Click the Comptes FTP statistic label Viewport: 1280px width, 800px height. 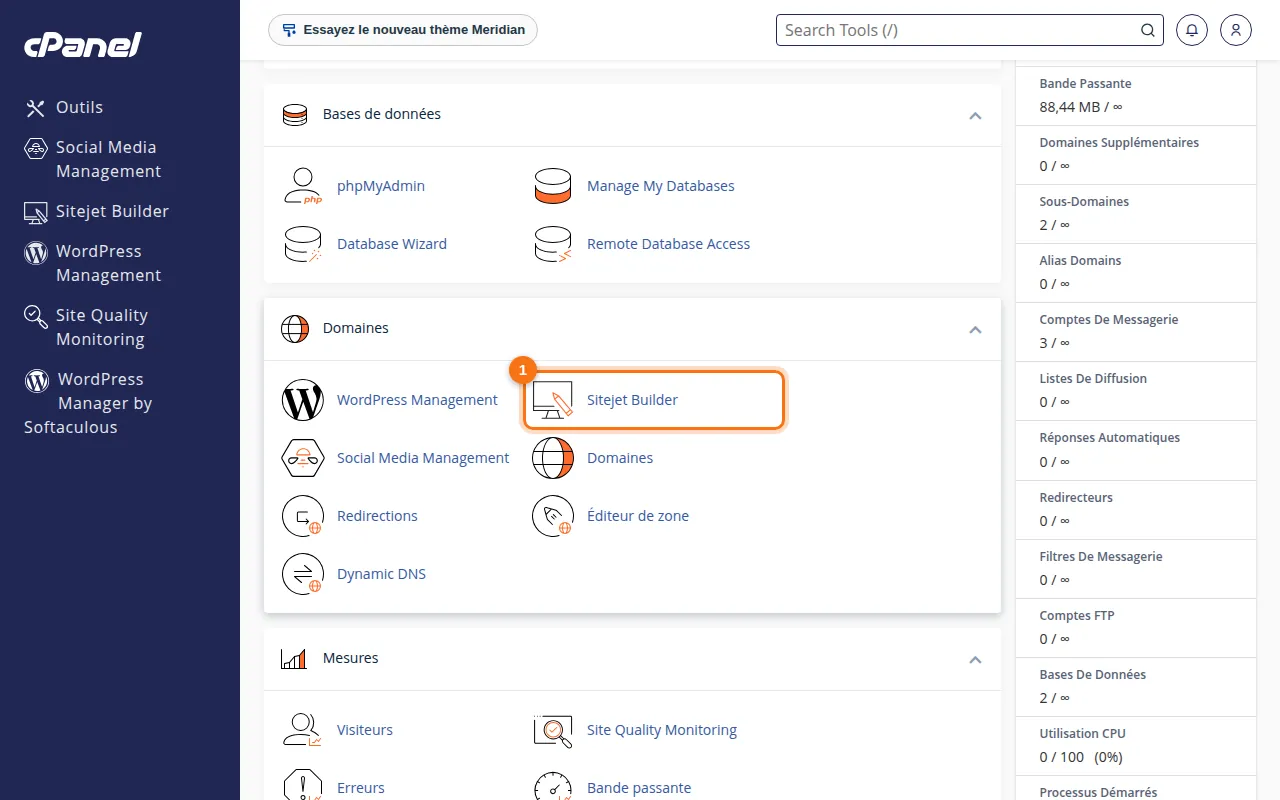tap(1077, 616)
